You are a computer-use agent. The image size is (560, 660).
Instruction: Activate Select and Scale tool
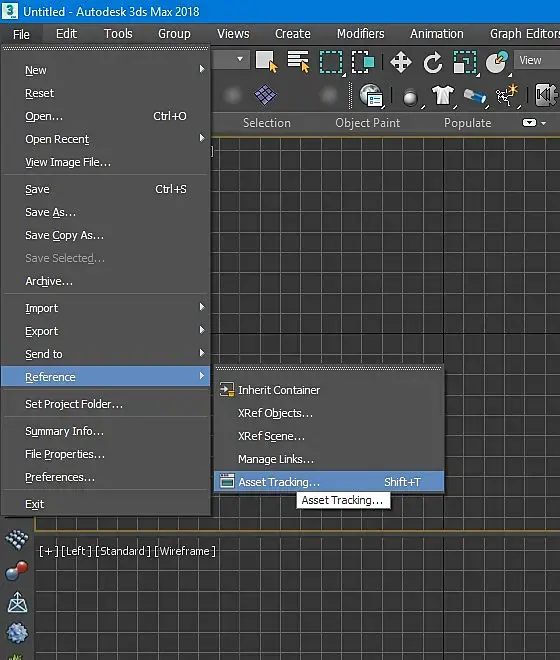pyautogui.click(x=464, y=62)
